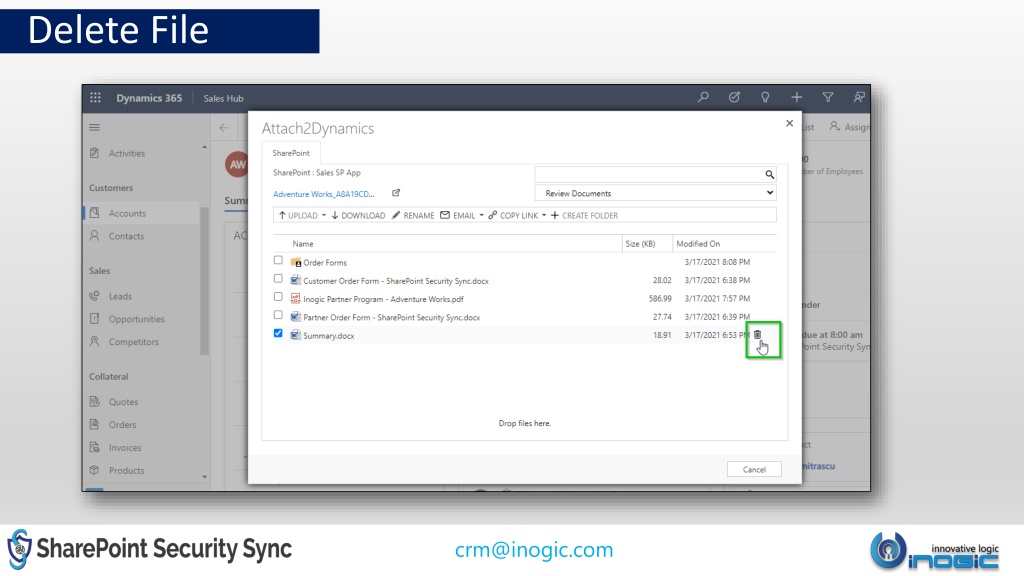Select the SharePoint tab
This screenshot has height=576, width=1024.
[291, 153]
